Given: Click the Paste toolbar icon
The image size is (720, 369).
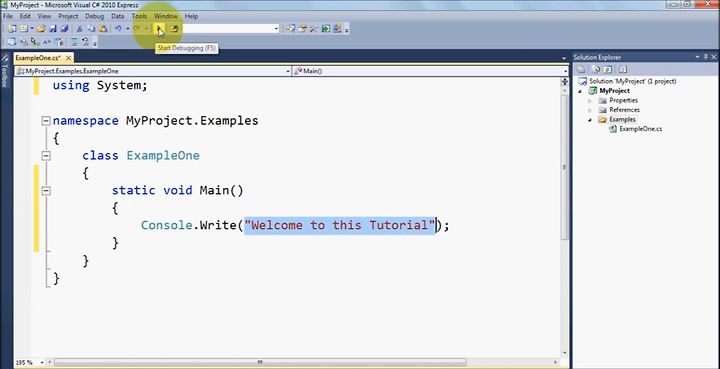Looking at the screenshot, I should point(103,28).
